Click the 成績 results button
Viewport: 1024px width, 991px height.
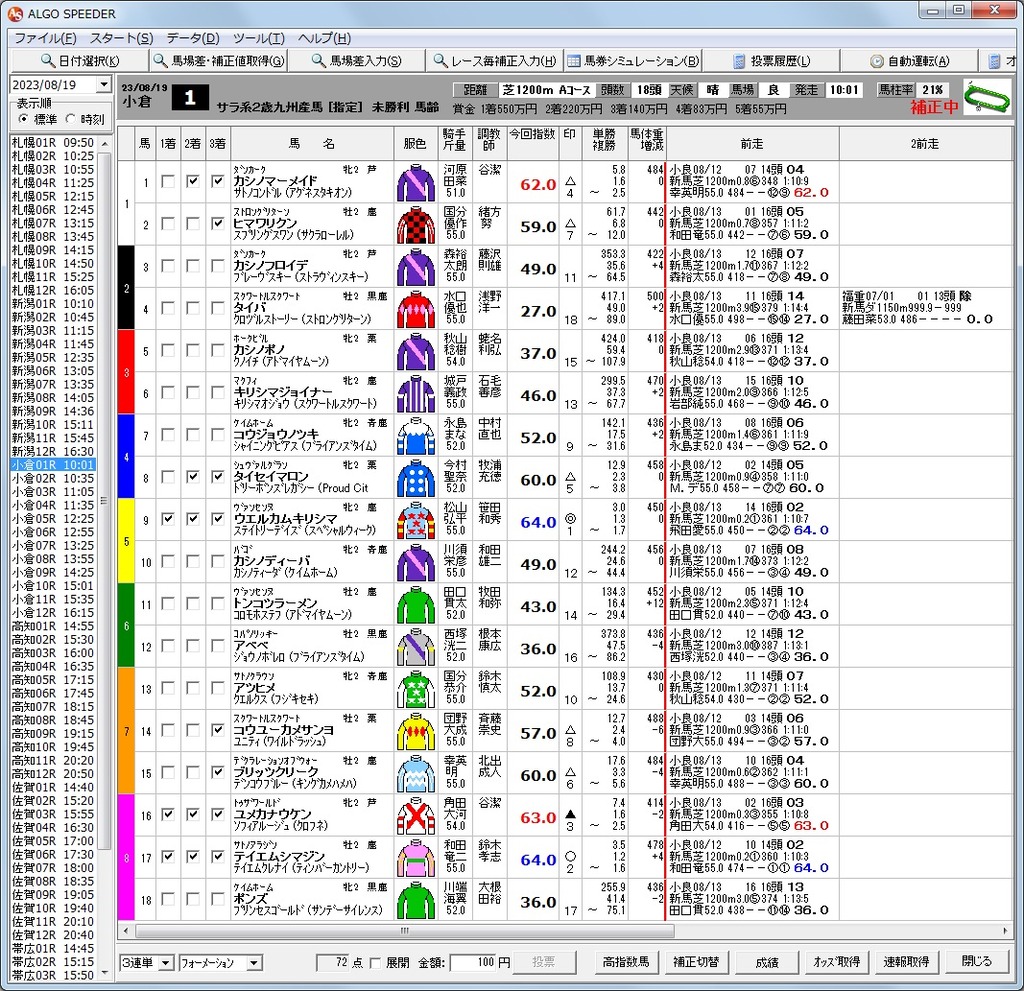pyautogui.click(x=767, y=962)
